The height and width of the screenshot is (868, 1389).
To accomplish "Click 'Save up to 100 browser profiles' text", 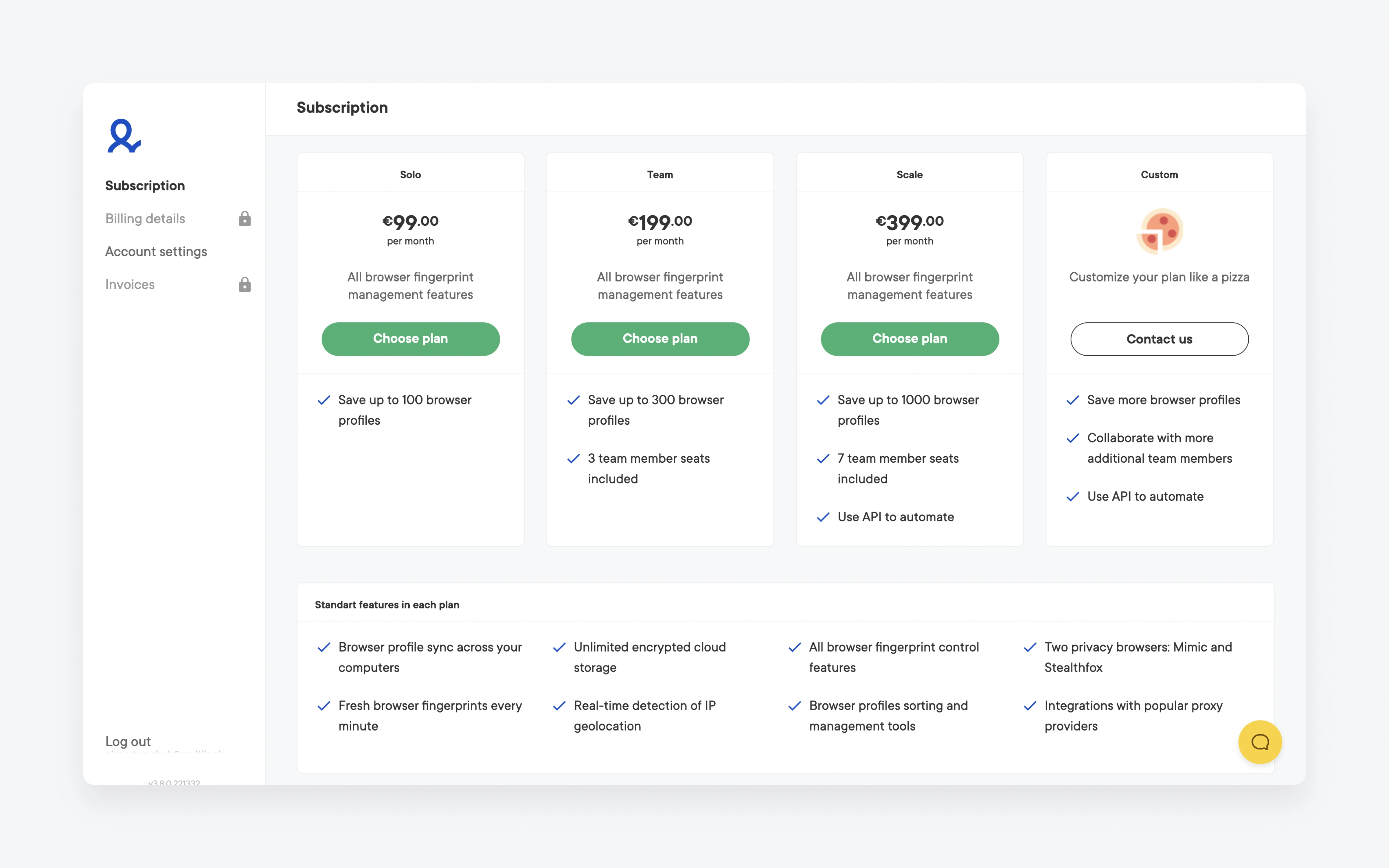I will (405, 410).
